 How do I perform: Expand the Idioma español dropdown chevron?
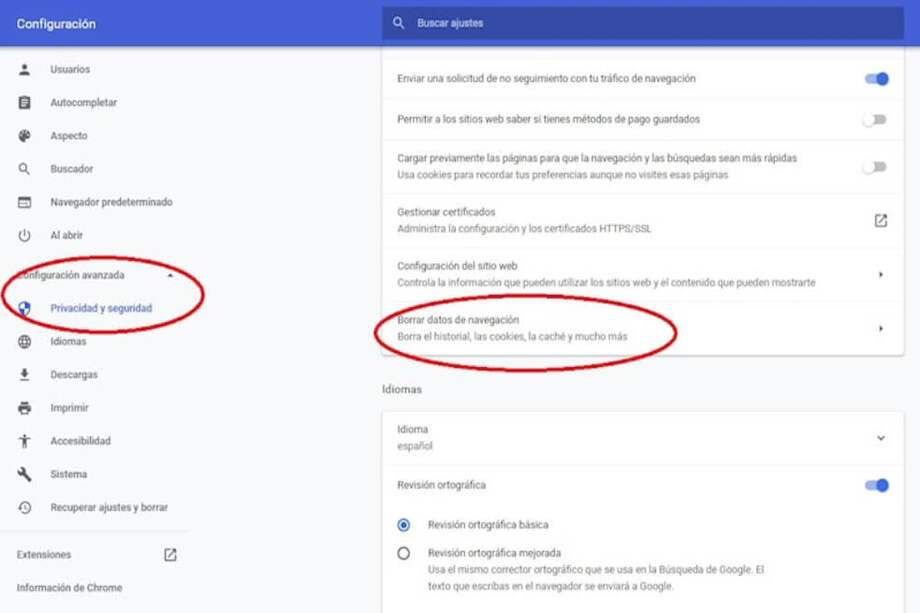coord(880,438)
